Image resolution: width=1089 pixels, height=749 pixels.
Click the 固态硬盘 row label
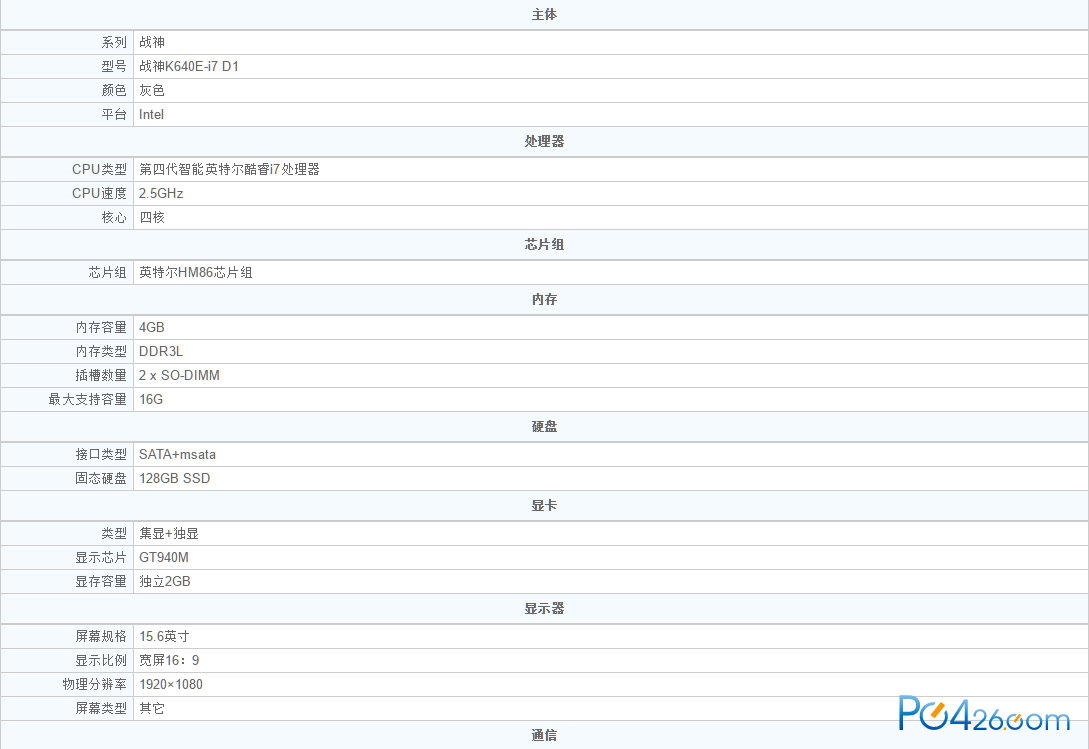pyautogui.click(x=101, y=479)
